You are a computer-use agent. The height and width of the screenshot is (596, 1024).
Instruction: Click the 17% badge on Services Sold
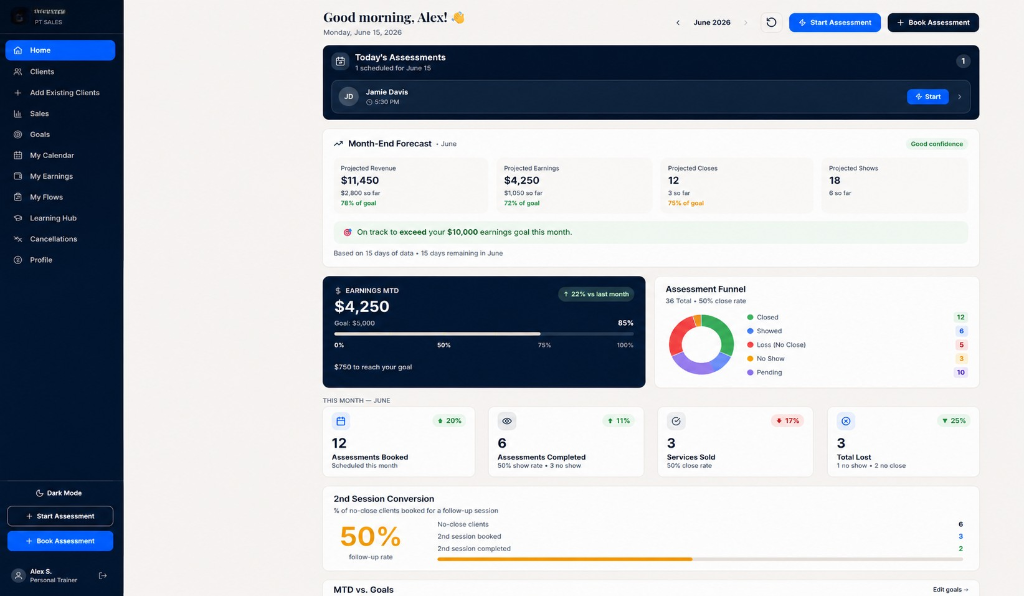tap(788, 421)
